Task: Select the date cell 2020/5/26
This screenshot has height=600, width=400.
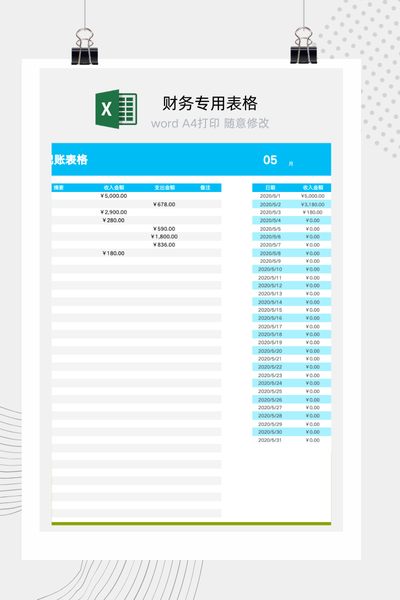Action: (x=270, y=400)
